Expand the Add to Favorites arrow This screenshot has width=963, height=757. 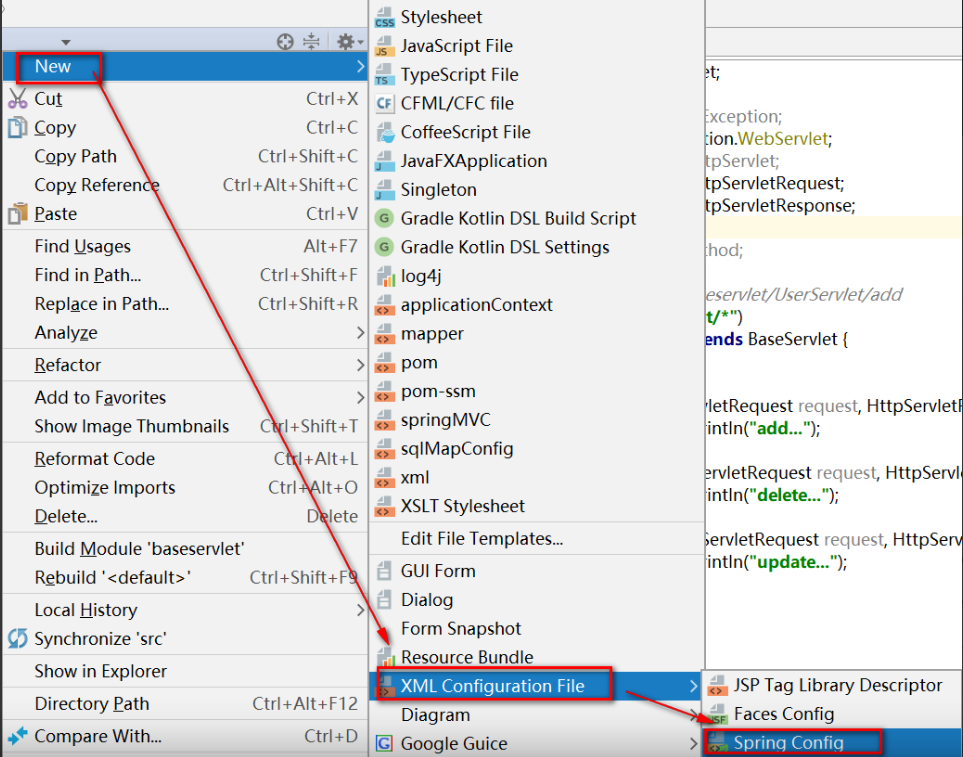tap(360, 398)
